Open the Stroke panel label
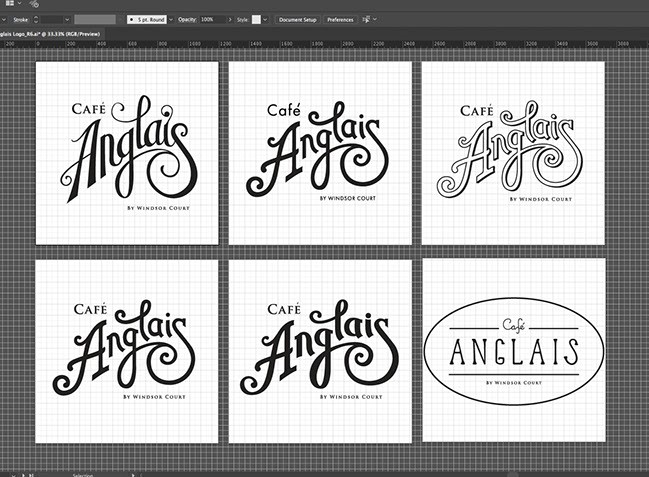The width and height of the screenshot is (649, 477). pyautogui.click(x=20, y=19)
